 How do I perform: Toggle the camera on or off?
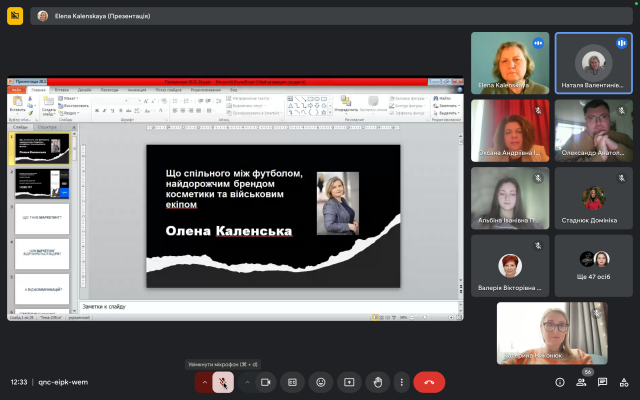tap(266, 382)
